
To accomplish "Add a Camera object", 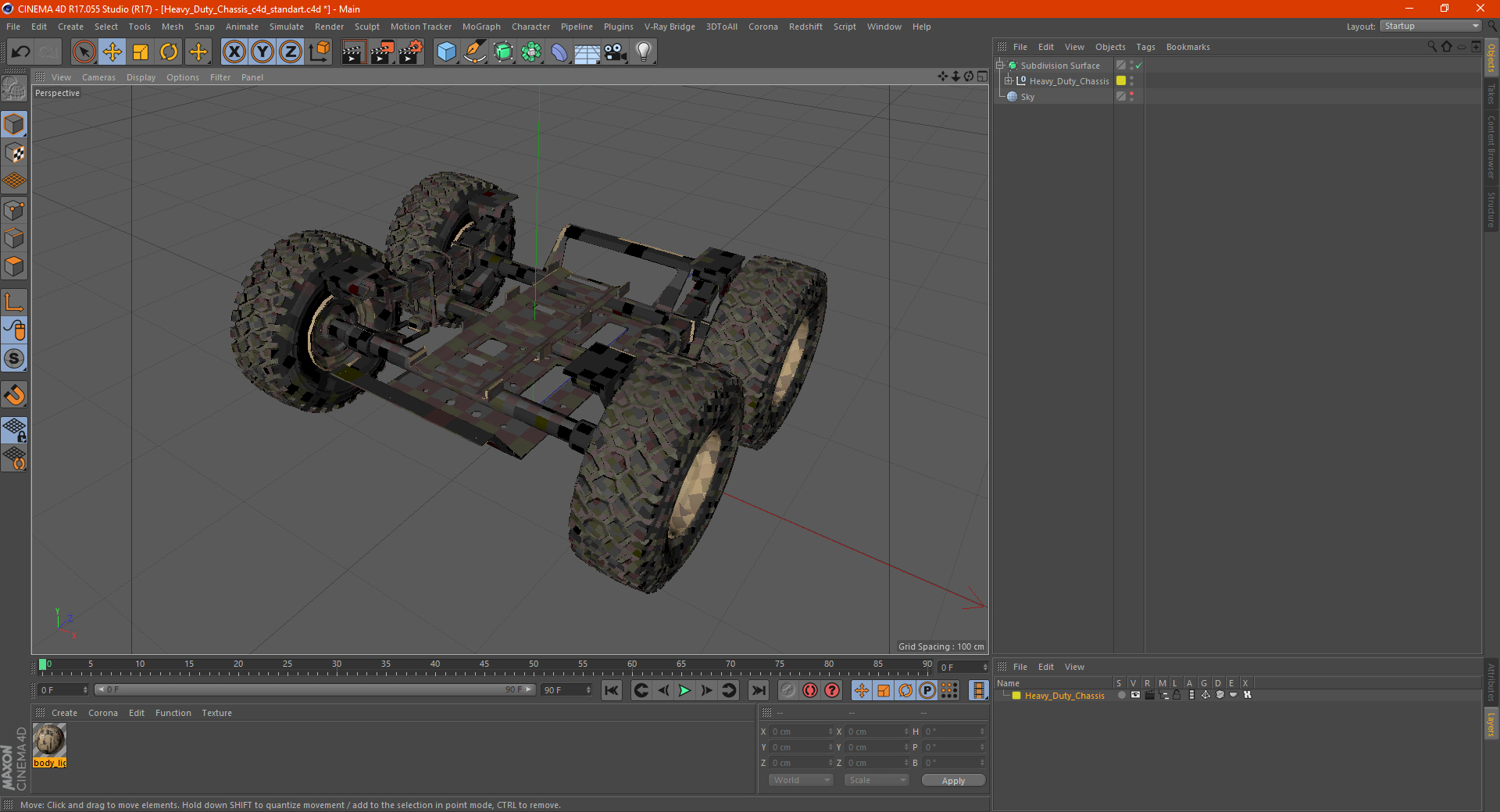I will coord(616,52).
